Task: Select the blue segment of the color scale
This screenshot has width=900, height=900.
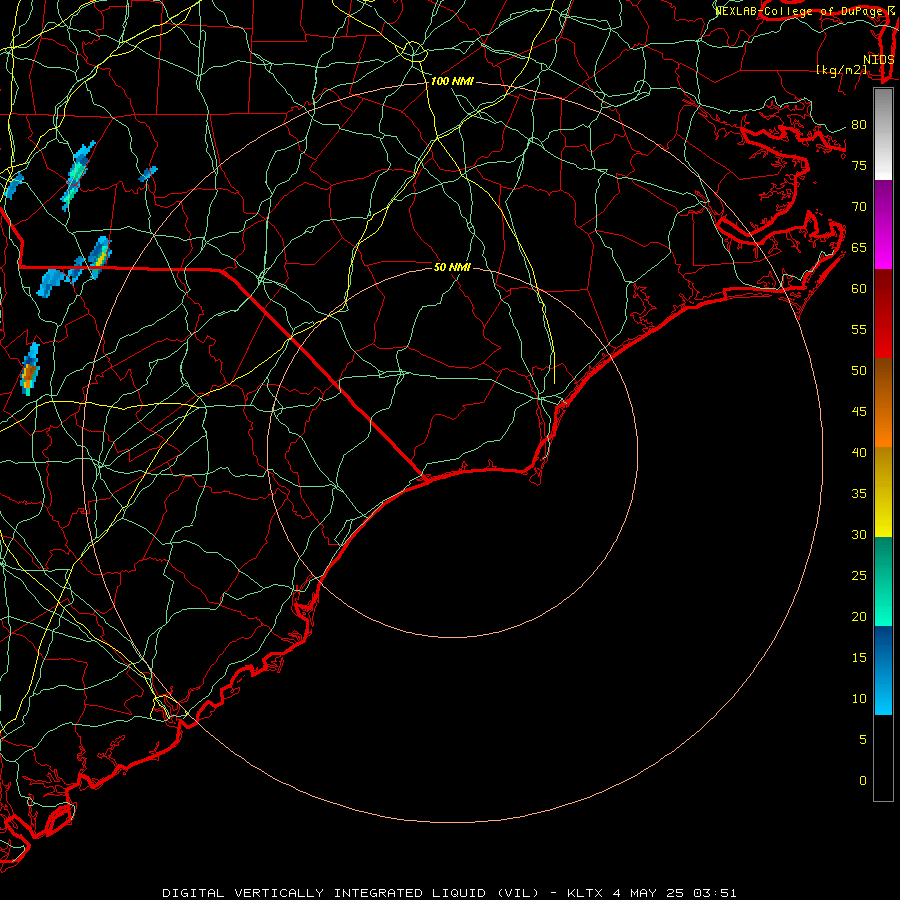Action: (883, 670)
